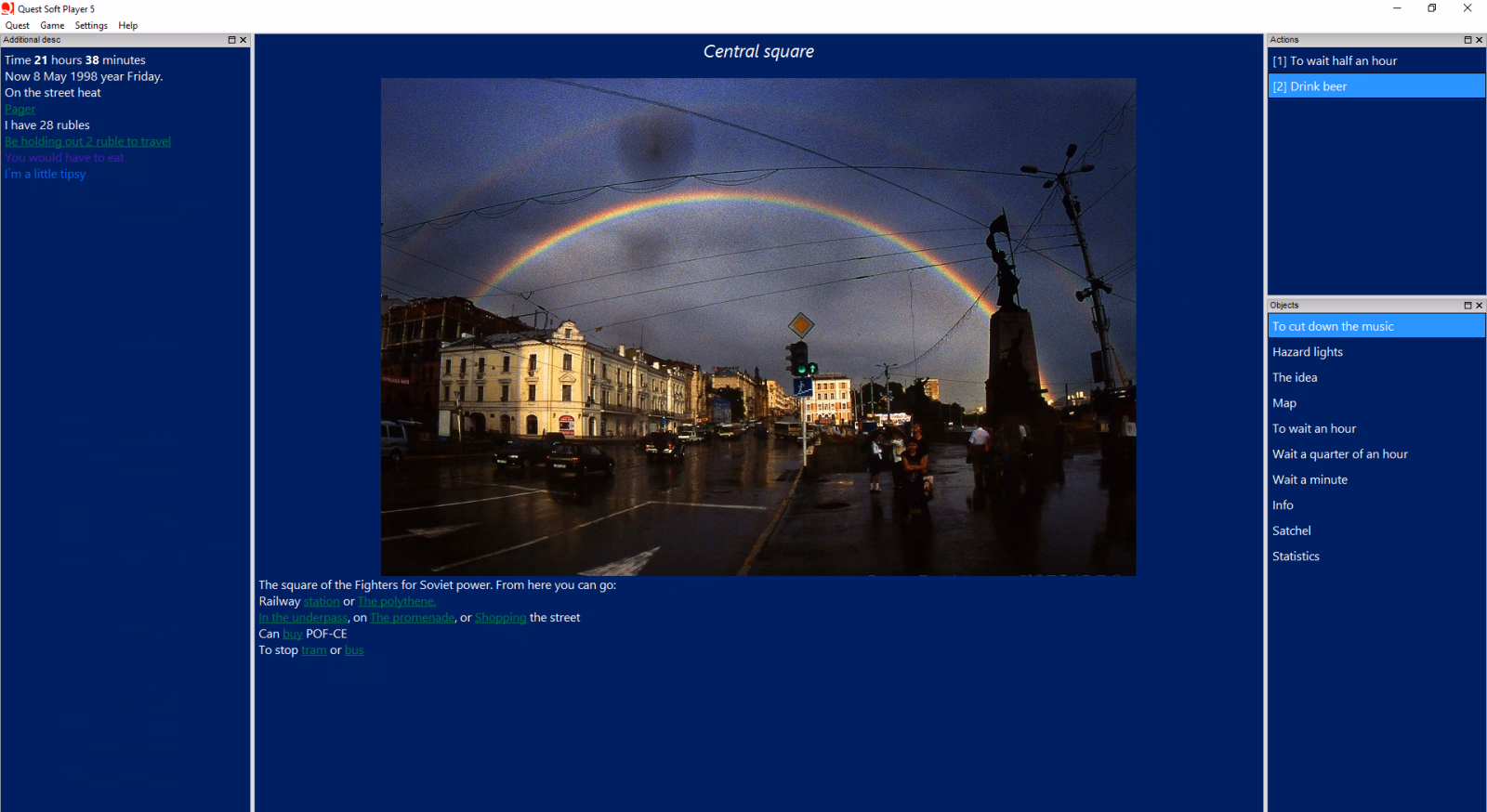
Task: Follow the Pager link
Action: [20, 109]
